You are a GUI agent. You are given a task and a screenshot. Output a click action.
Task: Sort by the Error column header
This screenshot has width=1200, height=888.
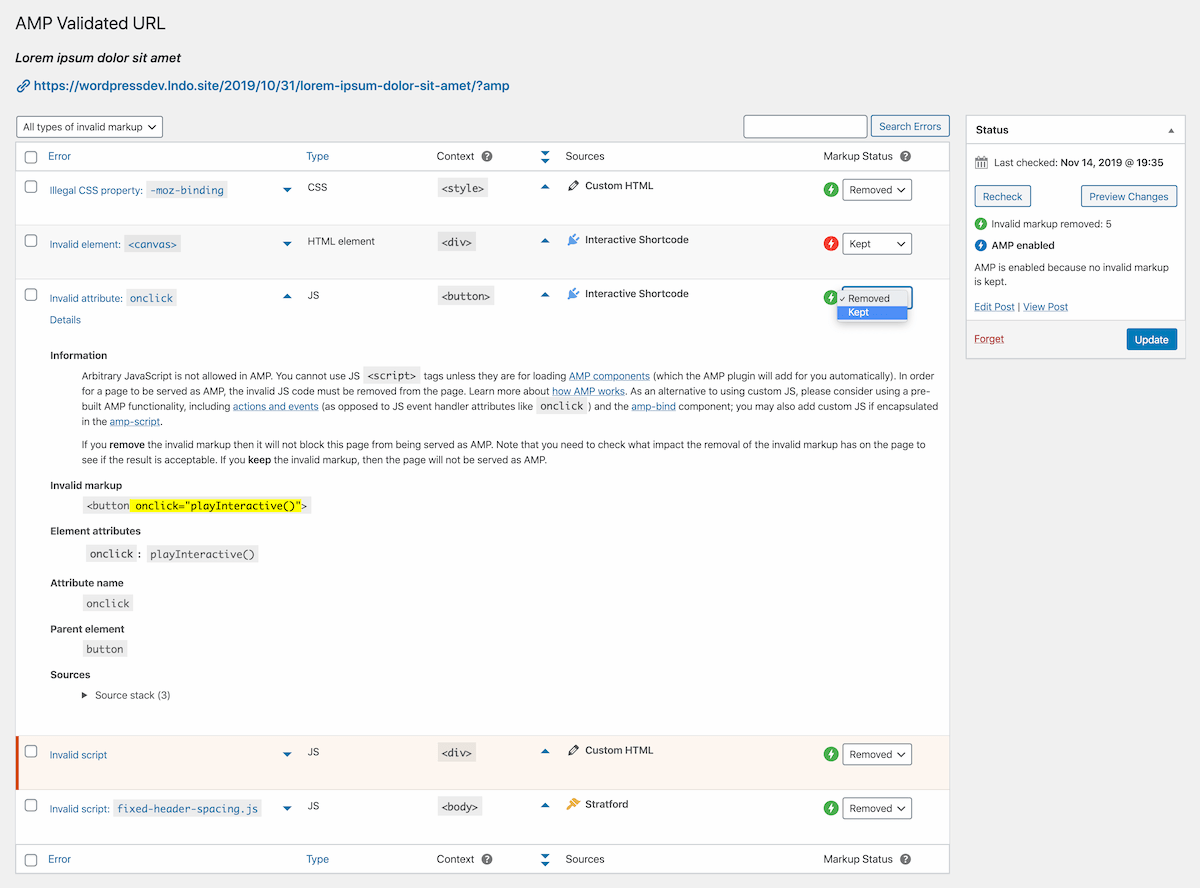point(59,156)
